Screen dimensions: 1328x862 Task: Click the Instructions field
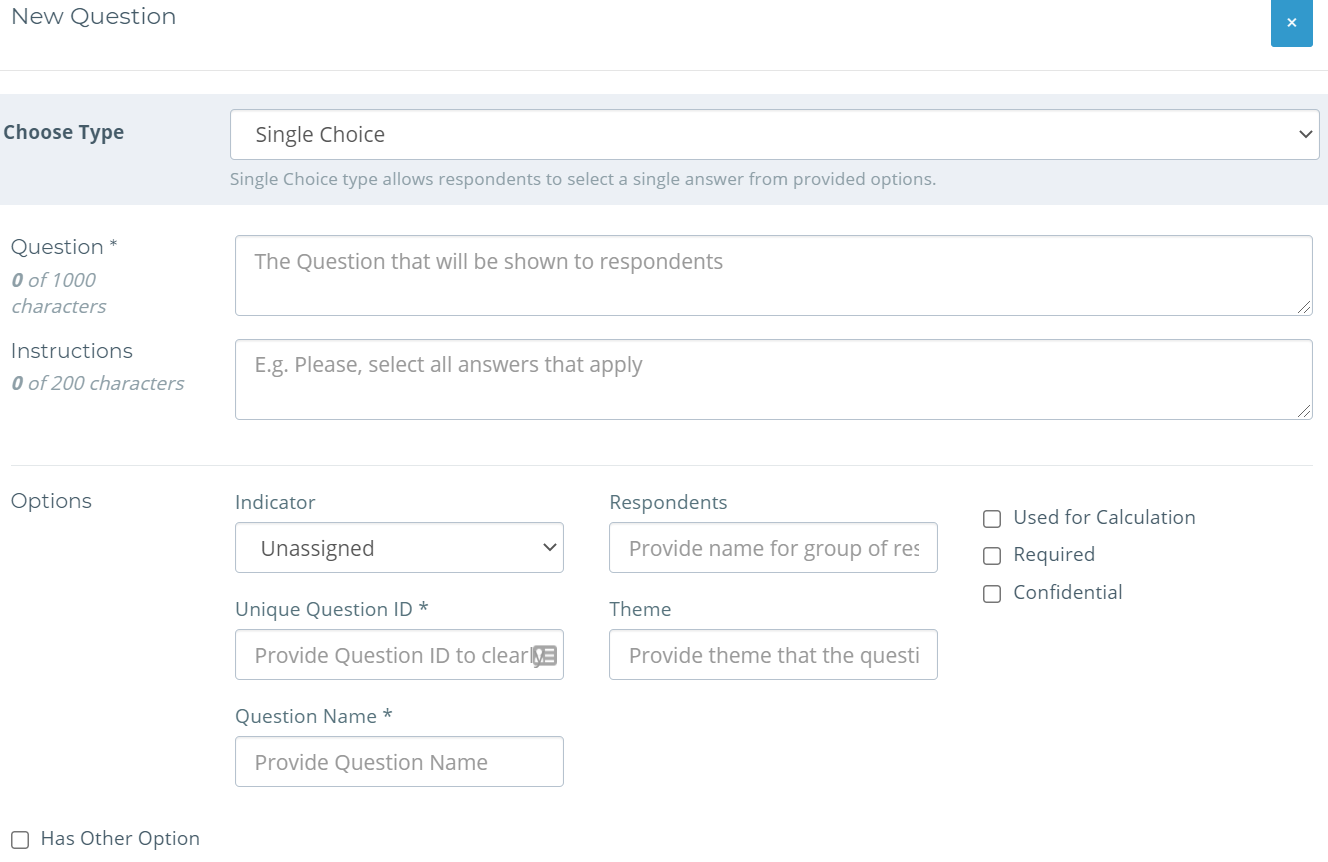[x=773, y=379]
